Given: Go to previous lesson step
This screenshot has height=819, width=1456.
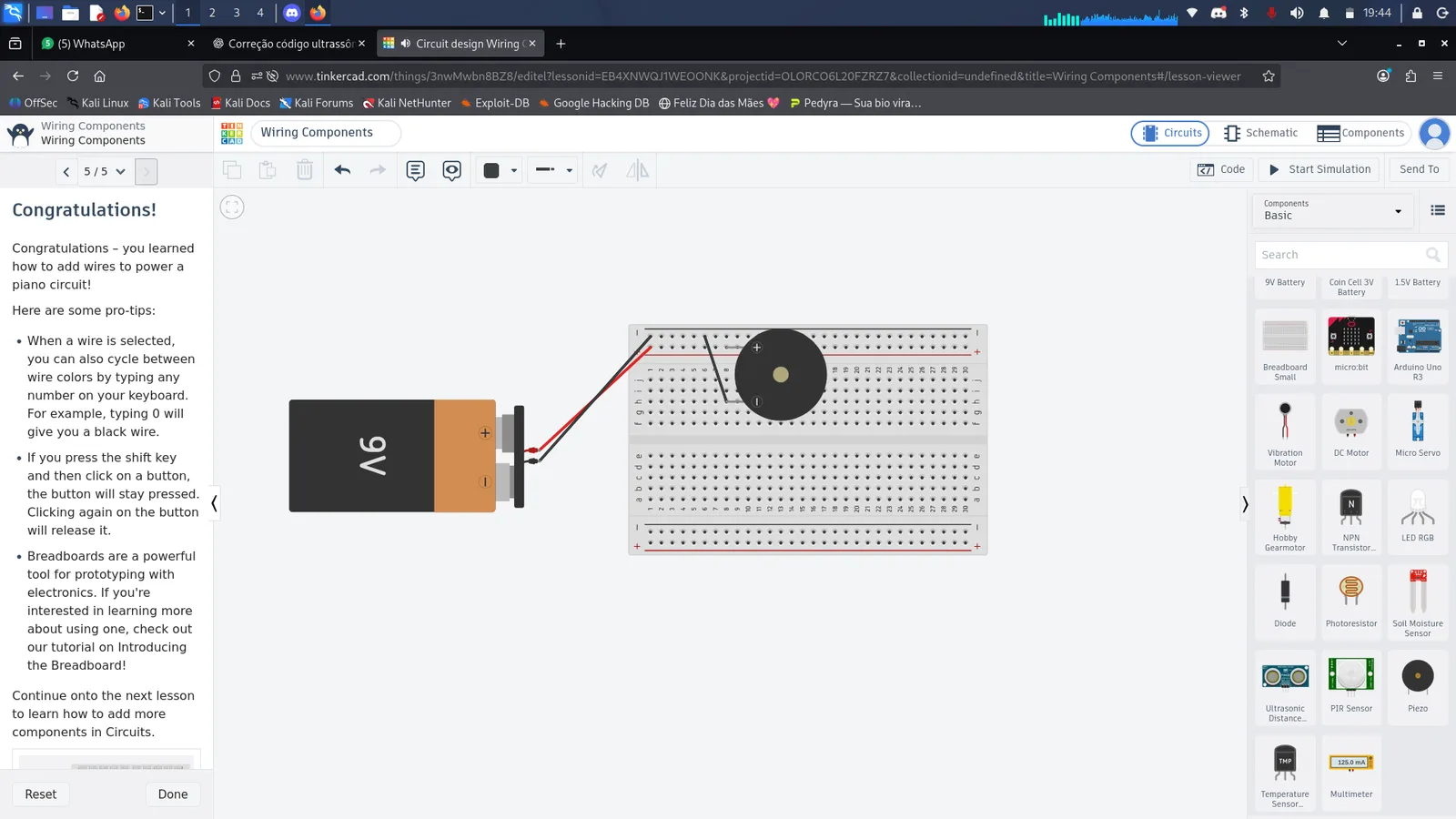Looking at the screenshot, I should click(x=66, y=171).
